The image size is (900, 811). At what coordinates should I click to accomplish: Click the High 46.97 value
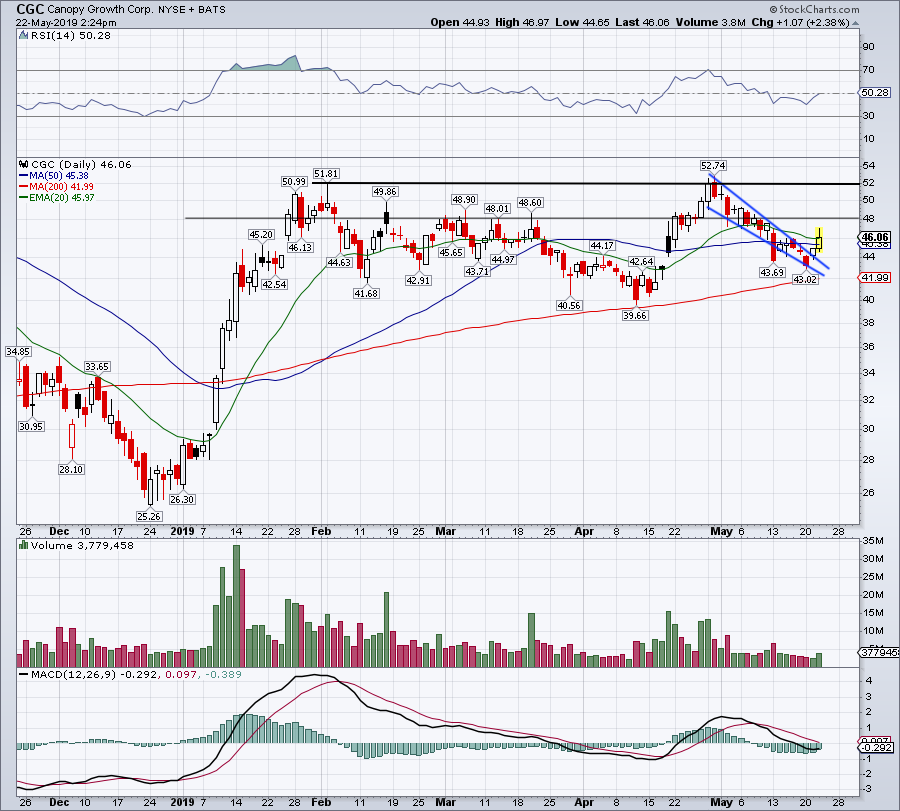pyautogui.click(x=522, y=22)
